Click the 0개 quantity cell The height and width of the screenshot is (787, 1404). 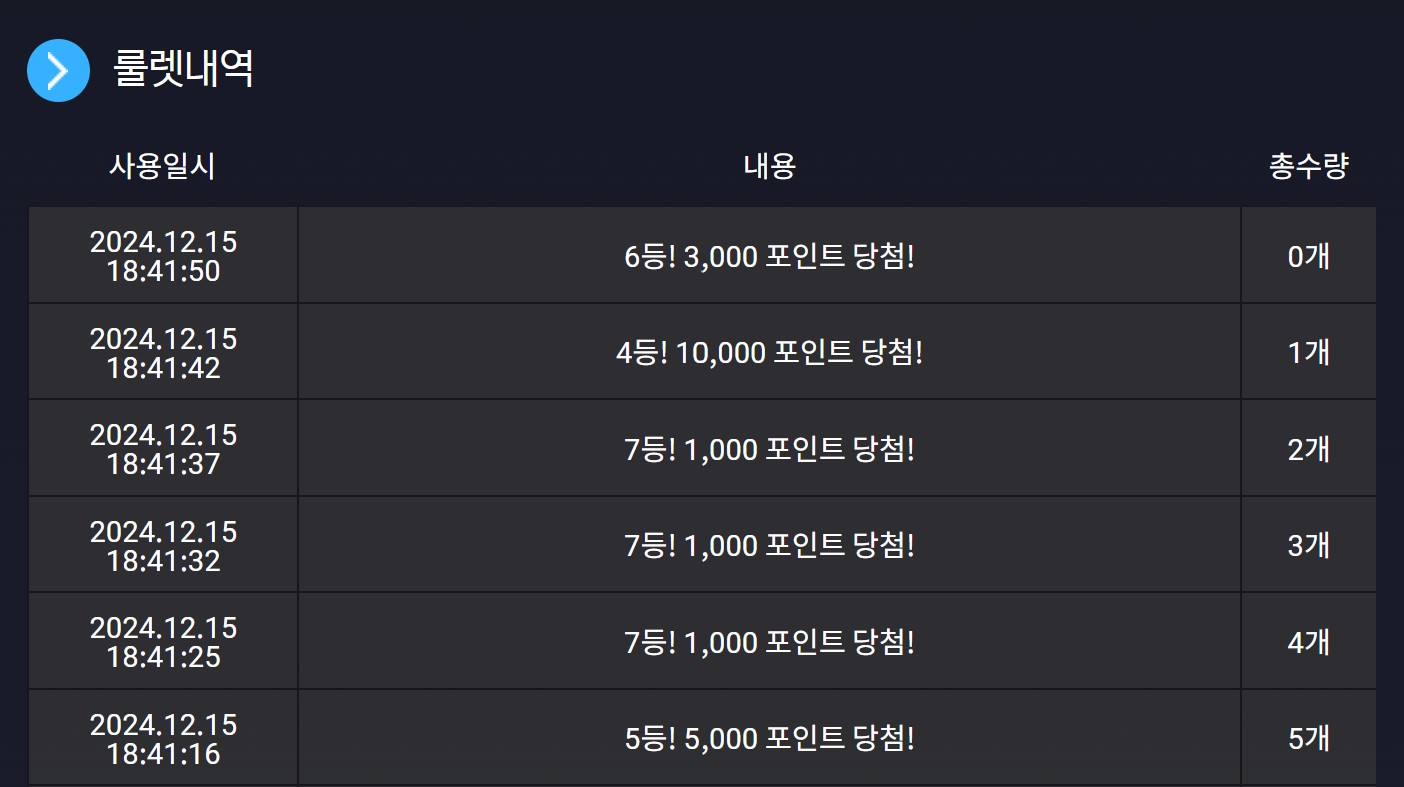[1309, 256]
